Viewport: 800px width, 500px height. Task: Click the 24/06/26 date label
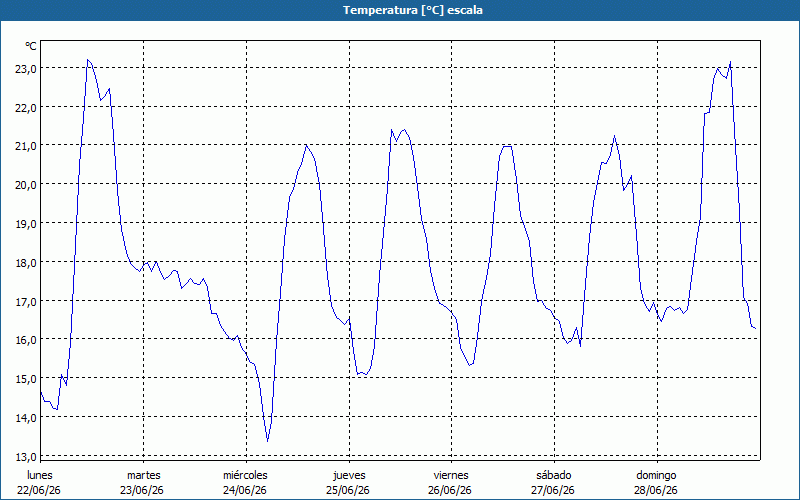[x=245, y=490]
